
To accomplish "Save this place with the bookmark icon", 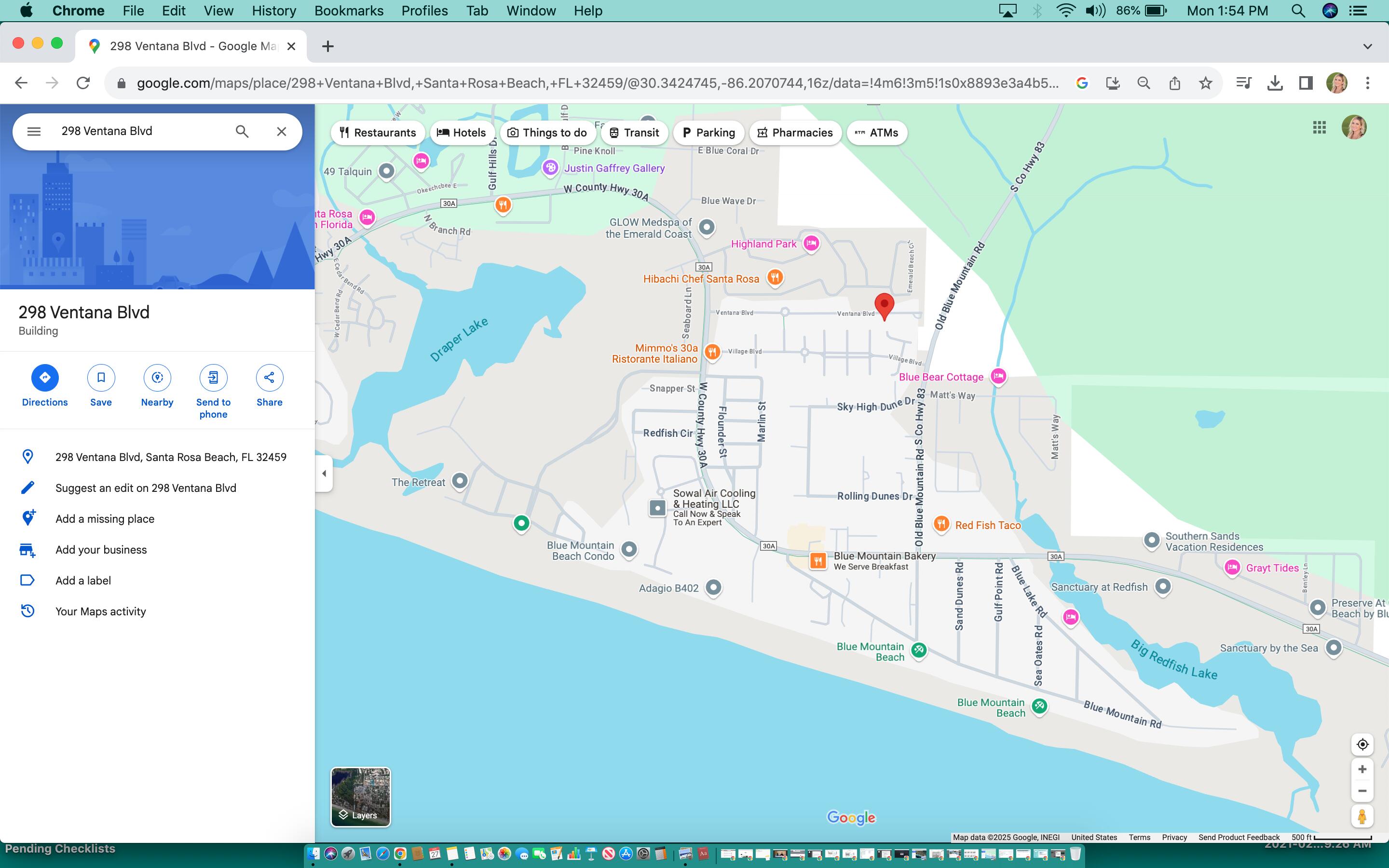I will [101, 386].
